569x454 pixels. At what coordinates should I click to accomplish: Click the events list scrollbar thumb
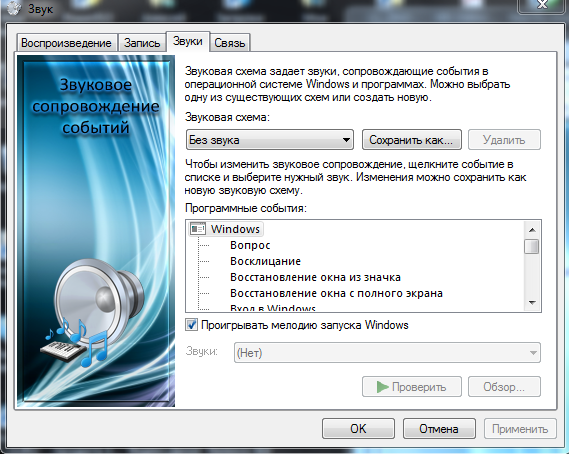pos(532,246)
